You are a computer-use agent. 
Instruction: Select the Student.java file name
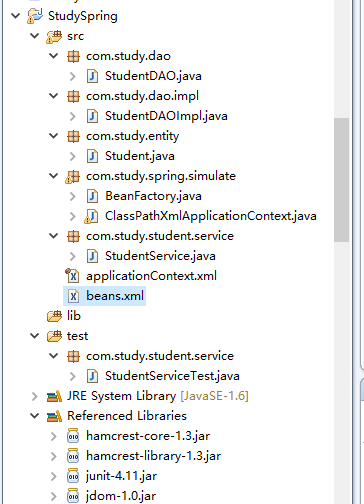click(140, 156)
